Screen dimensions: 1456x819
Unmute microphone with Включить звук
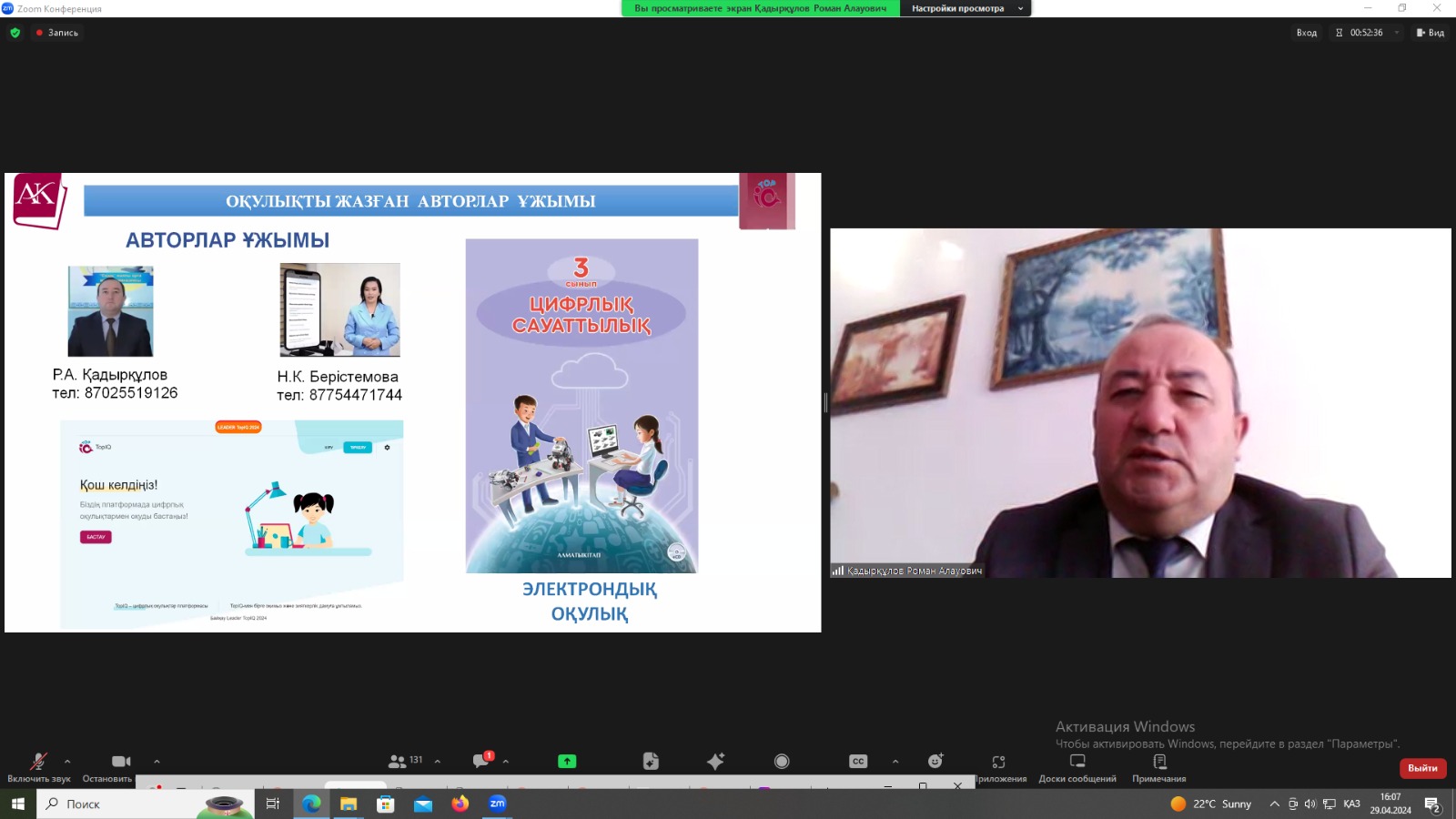38,767
